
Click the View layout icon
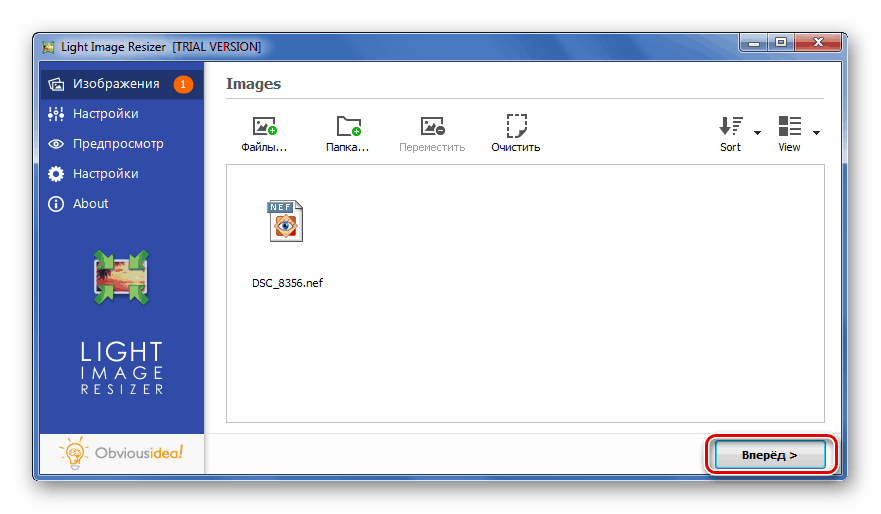click(x=789, y=126)
